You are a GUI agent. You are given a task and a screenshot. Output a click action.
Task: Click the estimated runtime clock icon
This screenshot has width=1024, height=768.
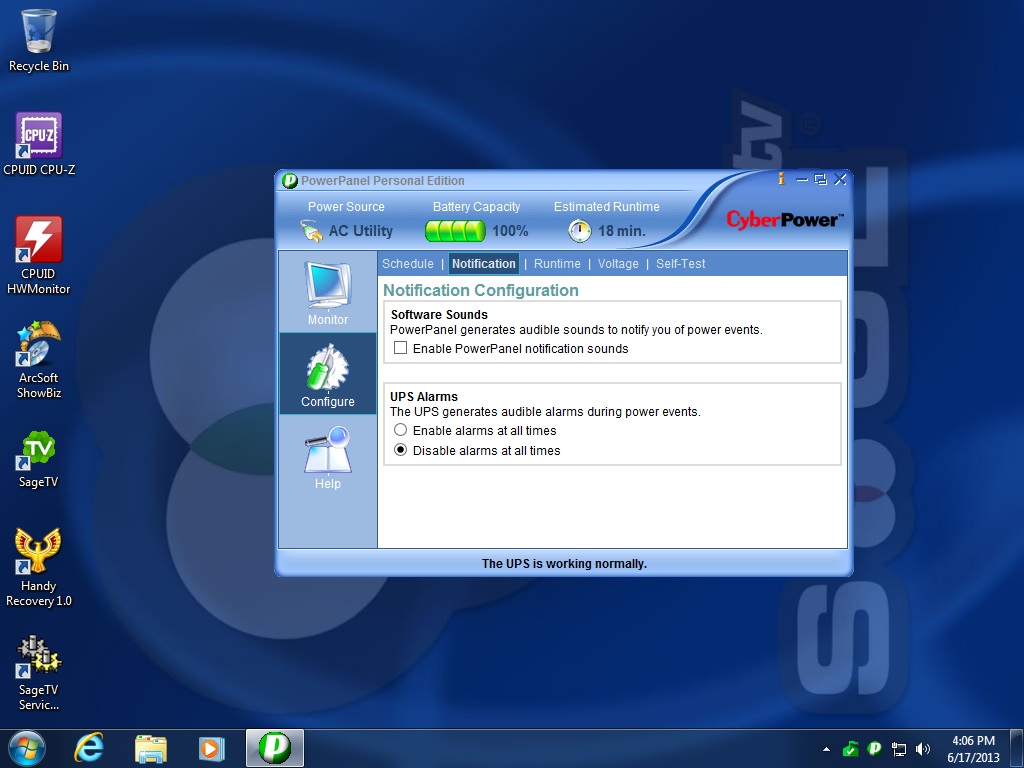(579, 231)
